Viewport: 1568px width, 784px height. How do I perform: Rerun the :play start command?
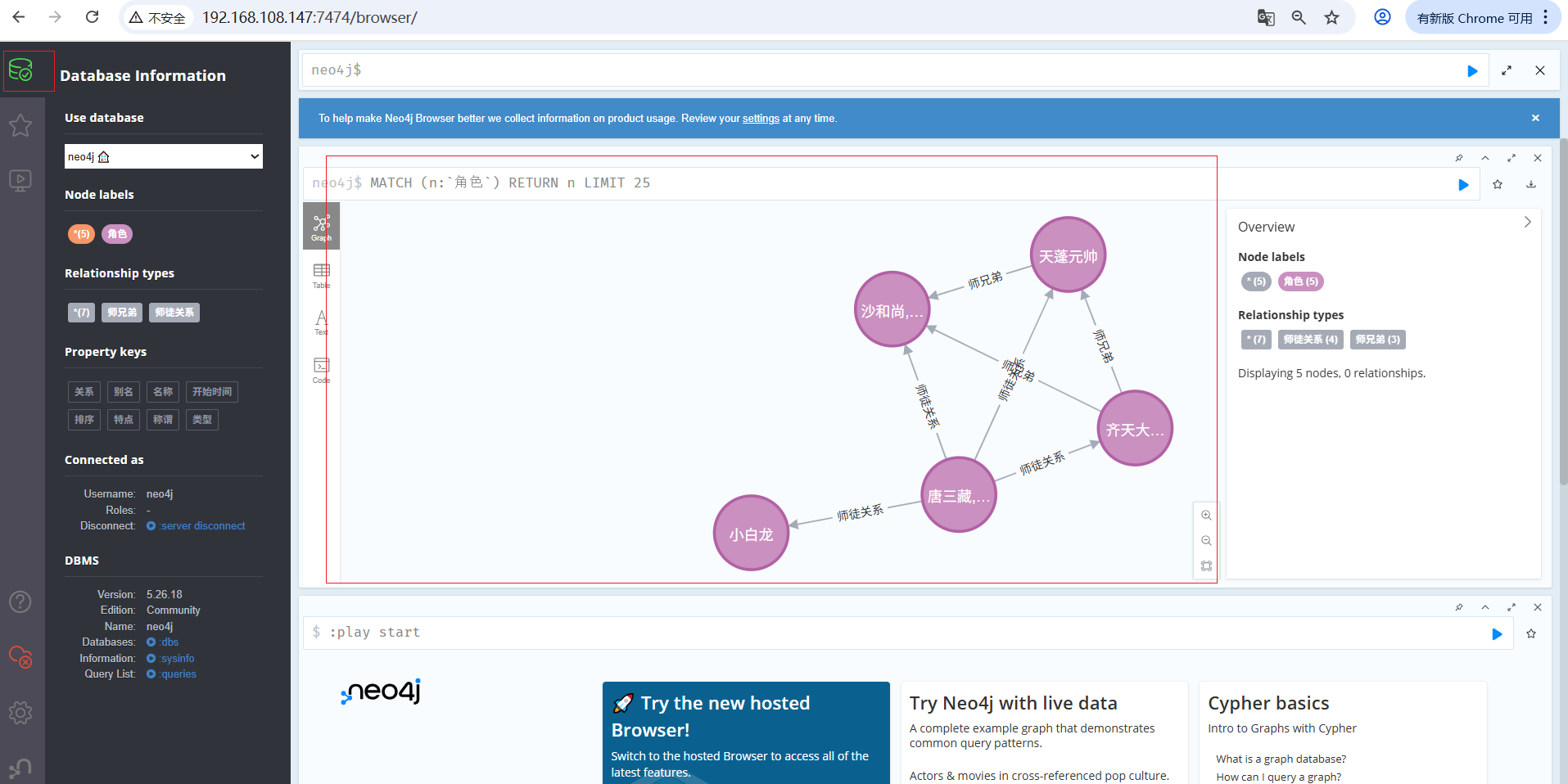(x=1497, y=634)
